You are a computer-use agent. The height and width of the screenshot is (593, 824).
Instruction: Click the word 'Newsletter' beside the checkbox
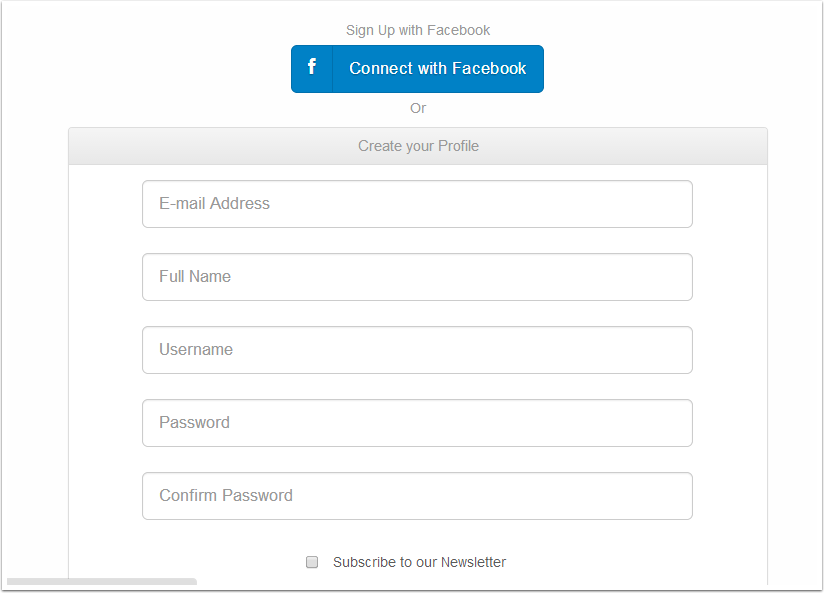pyautogui.click(x=473, y=562)
